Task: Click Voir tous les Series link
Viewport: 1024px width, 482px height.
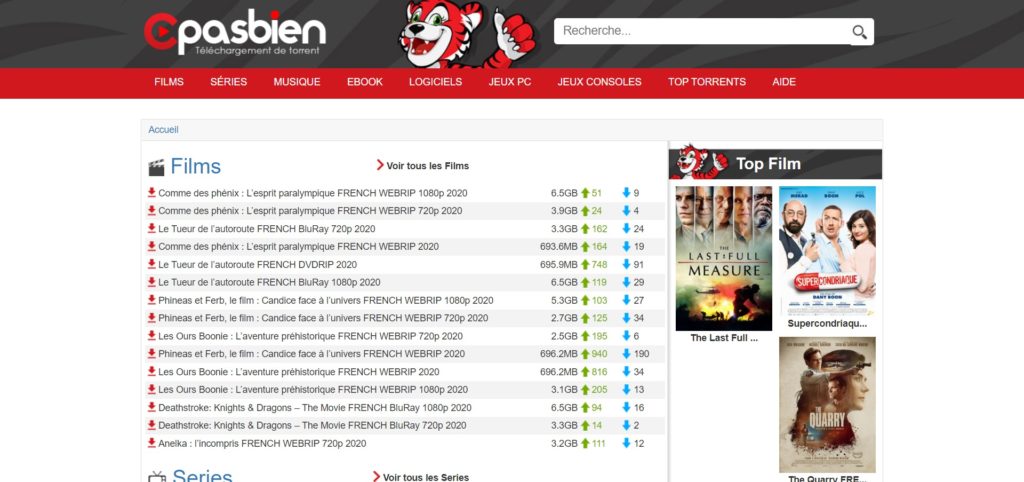Action: pyautogui.click(x=426, y=477)
